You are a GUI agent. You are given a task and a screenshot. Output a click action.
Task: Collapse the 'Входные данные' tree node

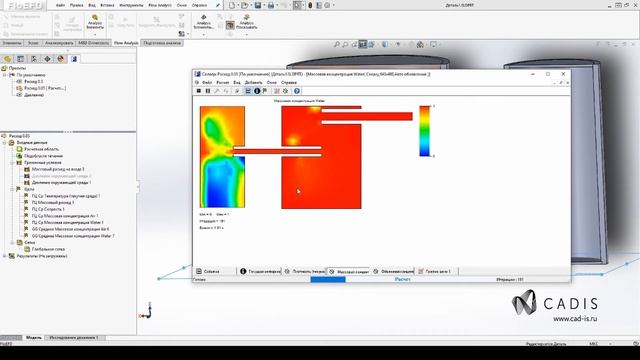point(5,143)
